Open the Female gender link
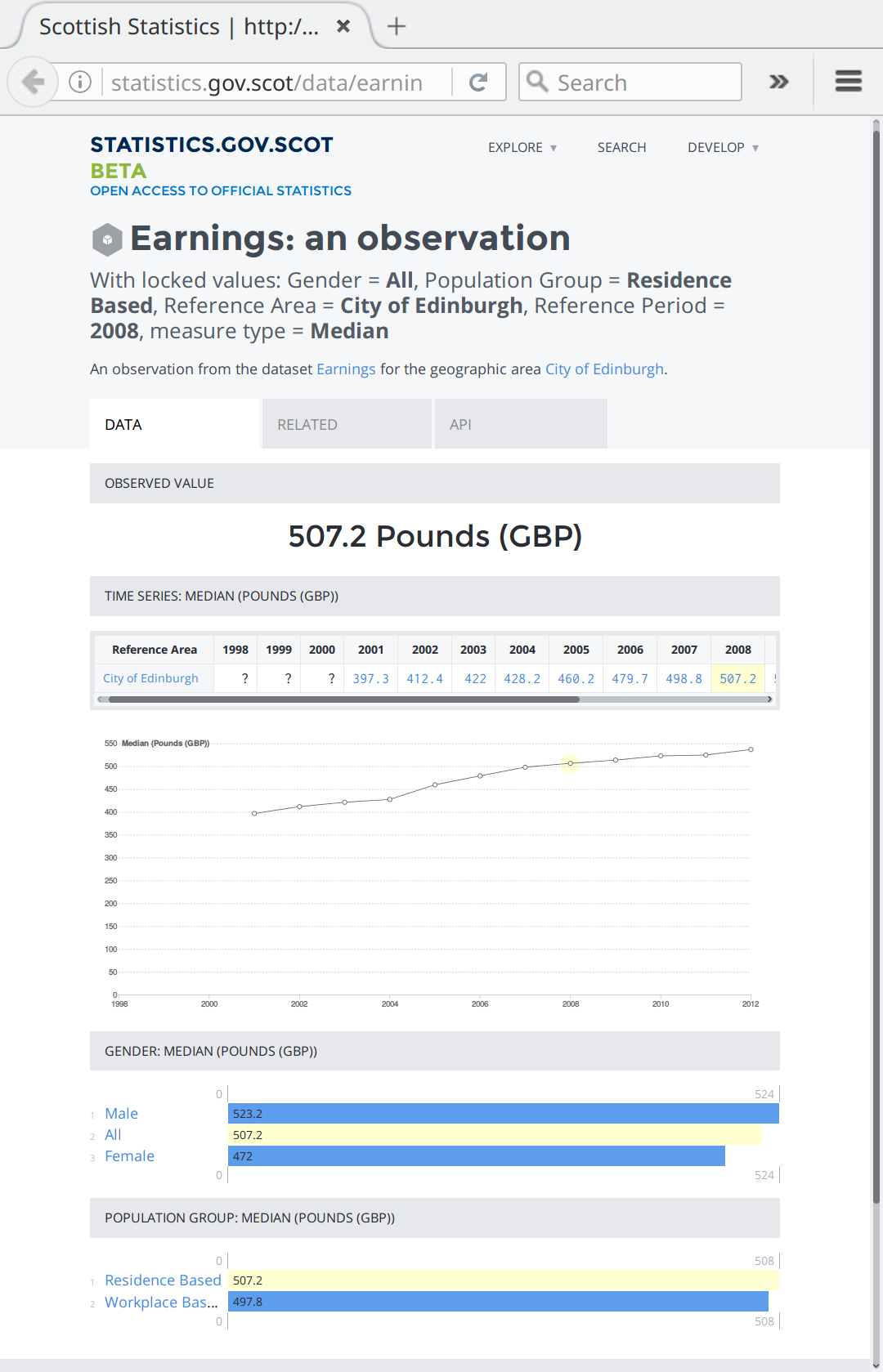 click(x=129, y=1156)
